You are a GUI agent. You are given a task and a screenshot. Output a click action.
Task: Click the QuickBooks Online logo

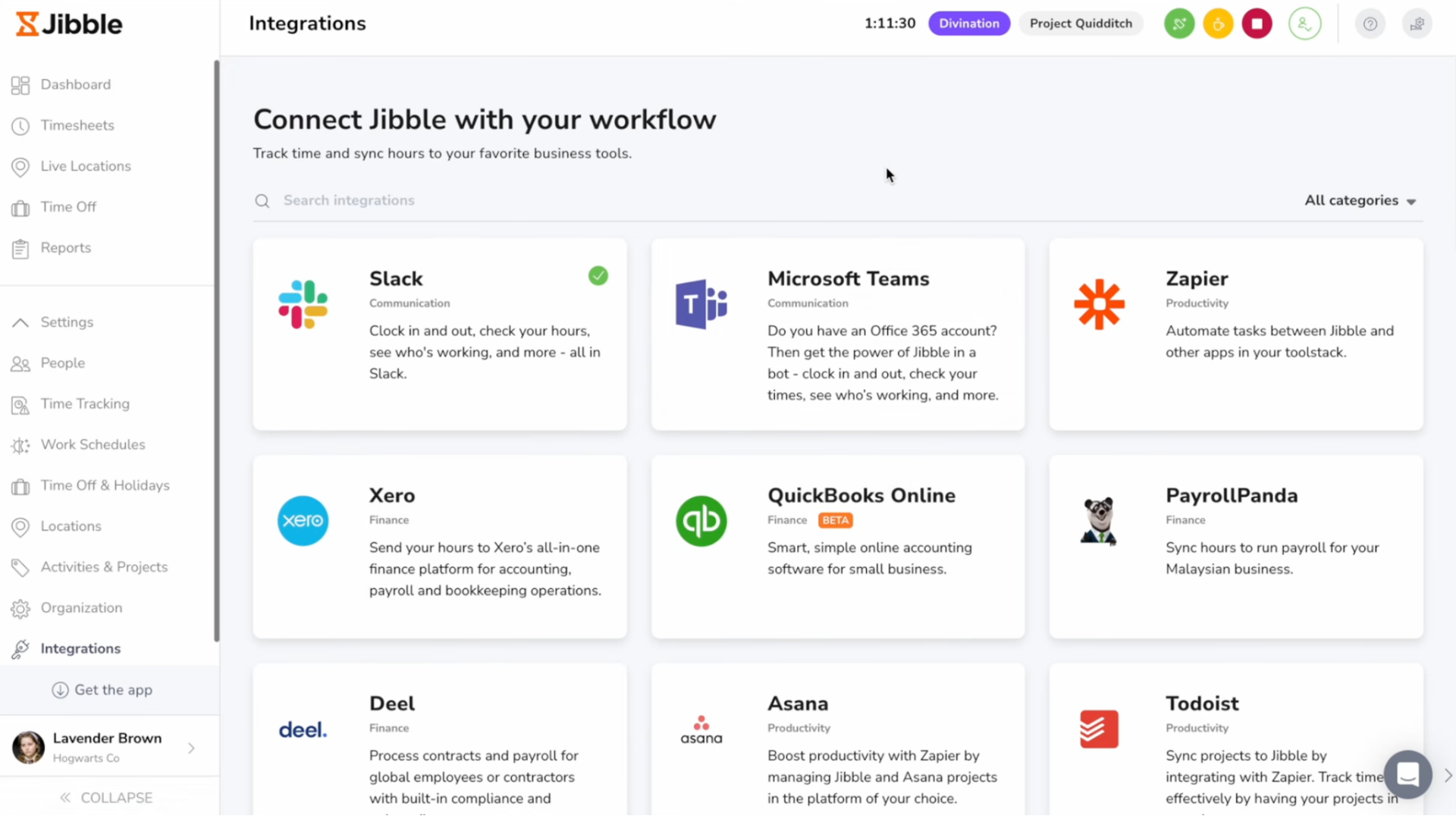701,521
